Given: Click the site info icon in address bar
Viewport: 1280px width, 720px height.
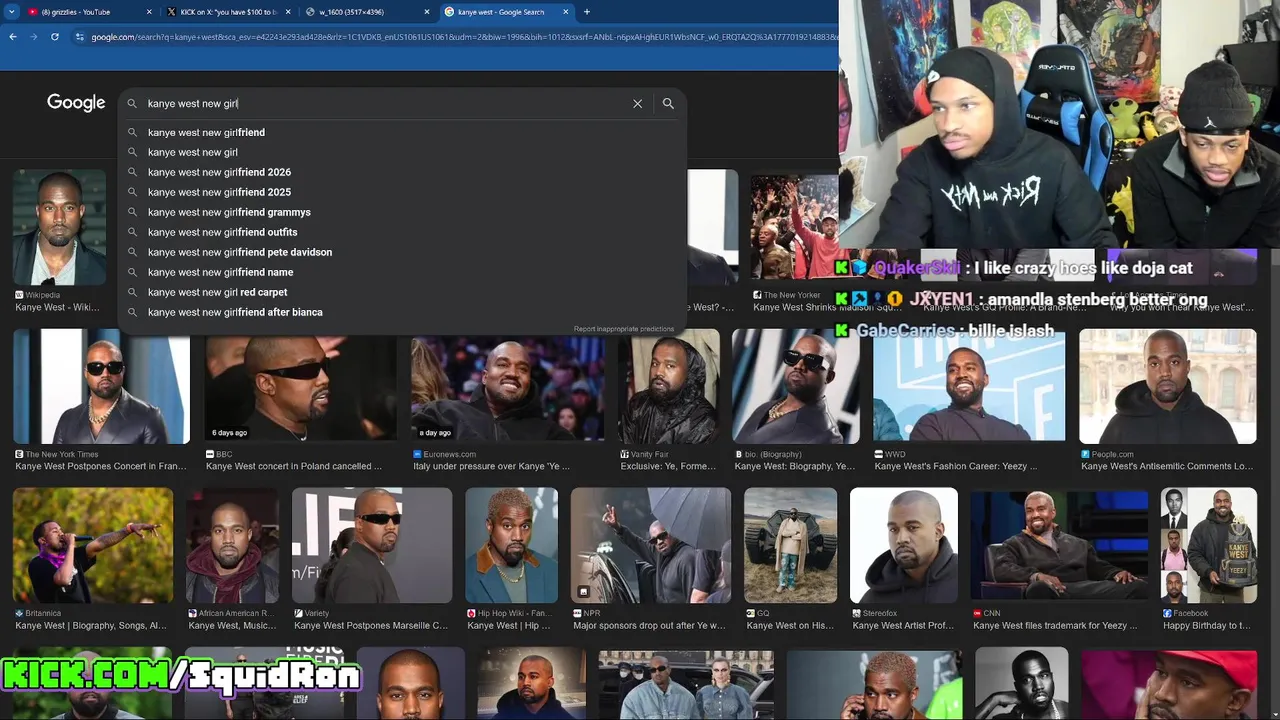Looking at the screenshot, I should click(79, 37).
